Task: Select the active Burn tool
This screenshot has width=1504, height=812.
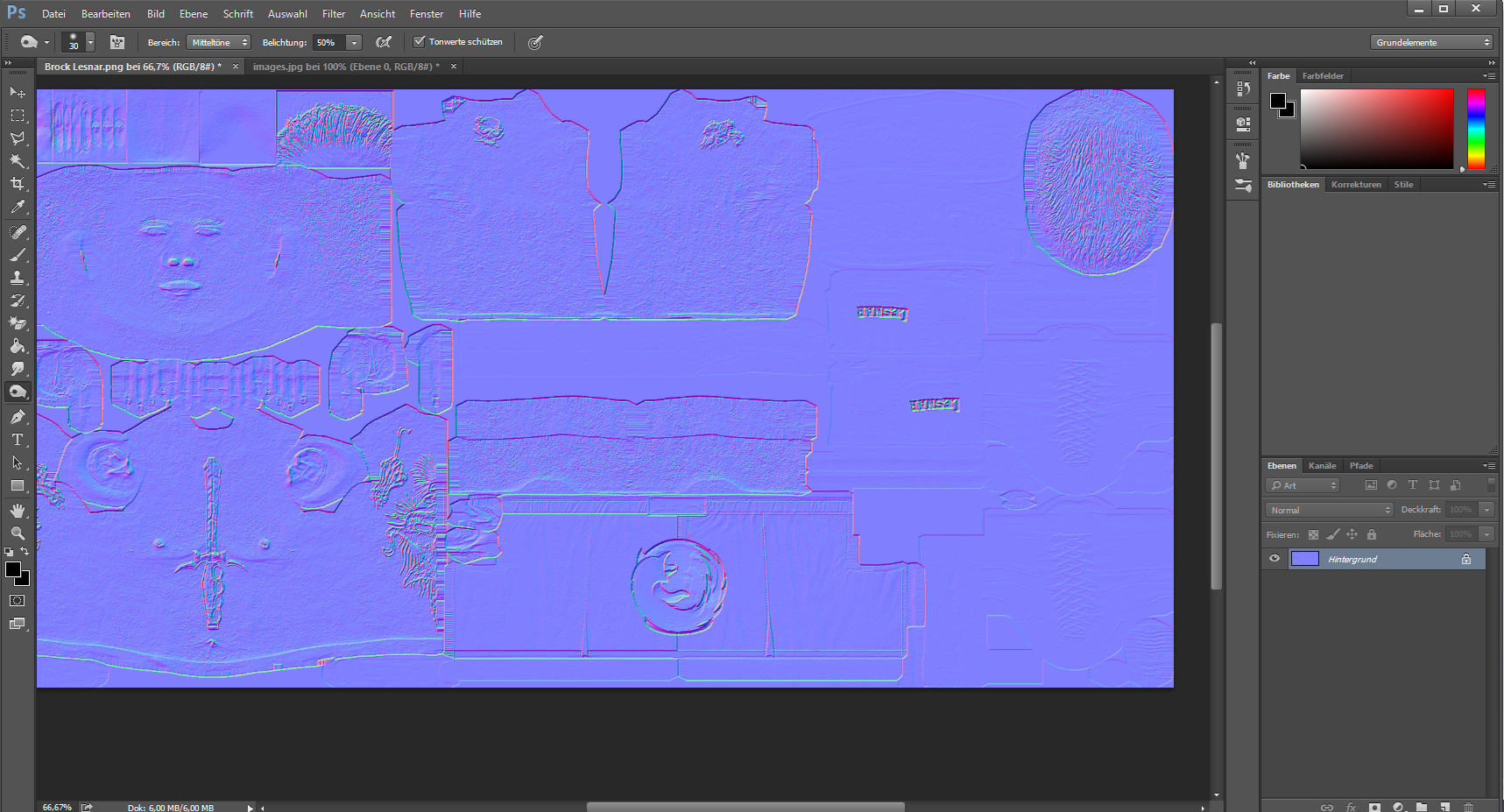Action: pyautogui.click(x=18, y=392)
